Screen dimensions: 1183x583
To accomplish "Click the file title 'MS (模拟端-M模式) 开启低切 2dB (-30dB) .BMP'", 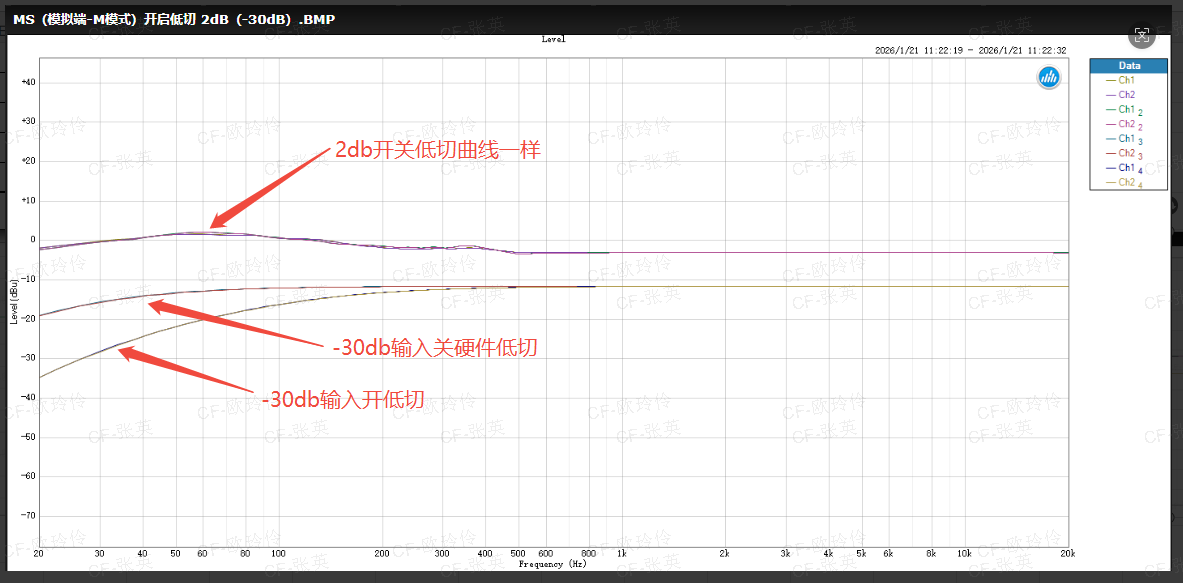I will 174,20.
